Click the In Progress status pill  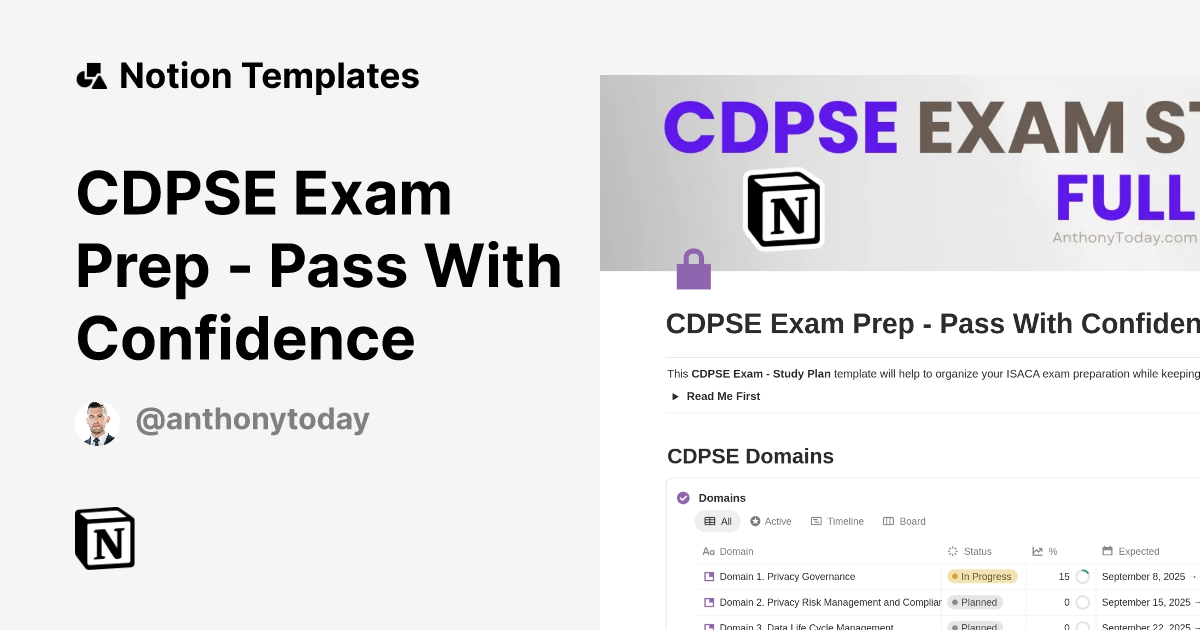[981, 576]
